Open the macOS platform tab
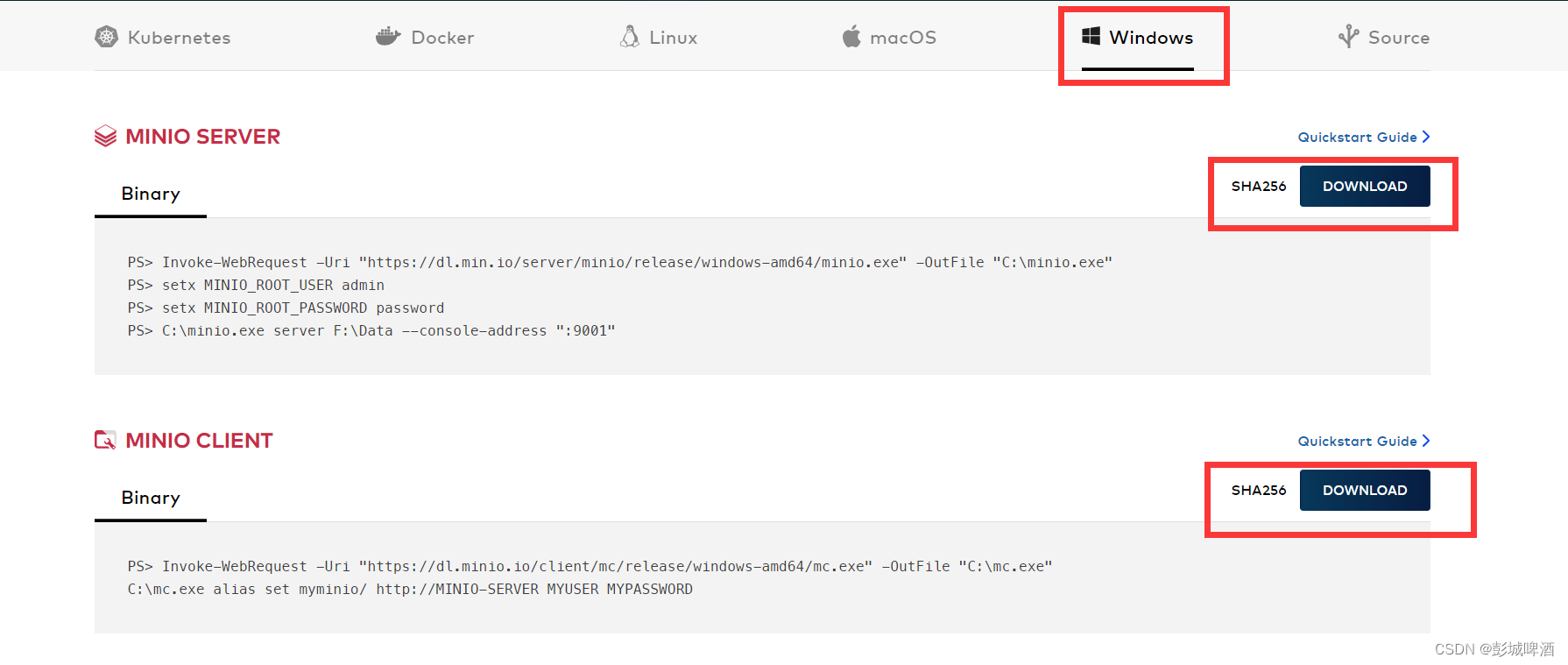 coord(889,37)
